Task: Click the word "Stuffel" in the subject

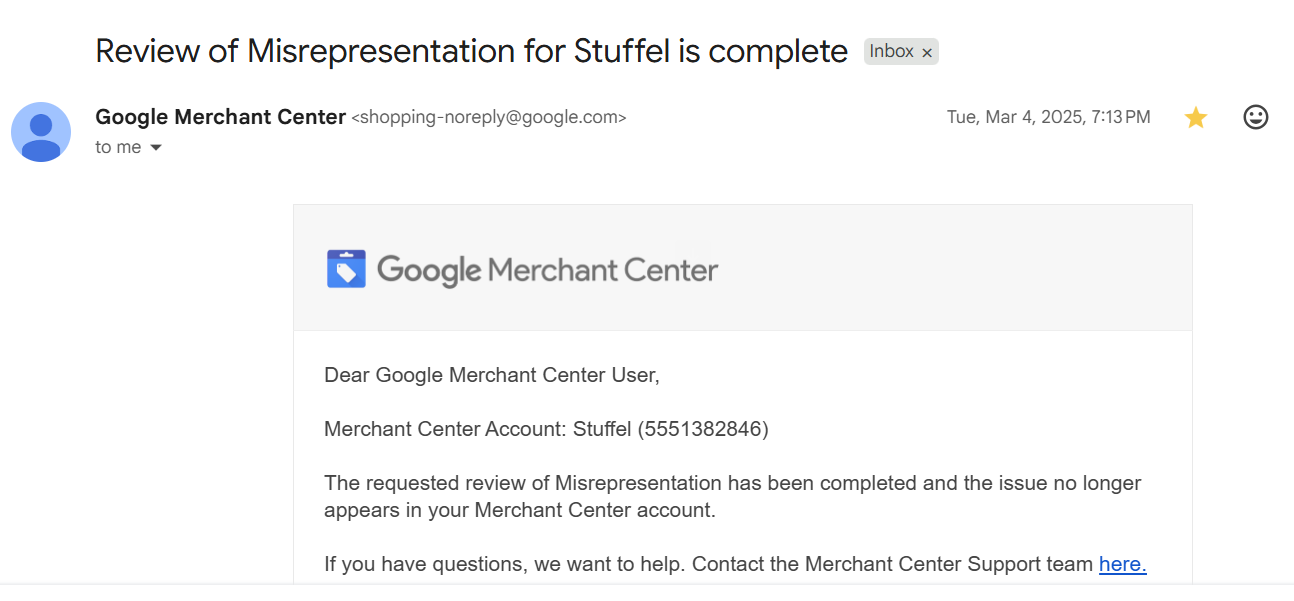Action: pos(622,51)
